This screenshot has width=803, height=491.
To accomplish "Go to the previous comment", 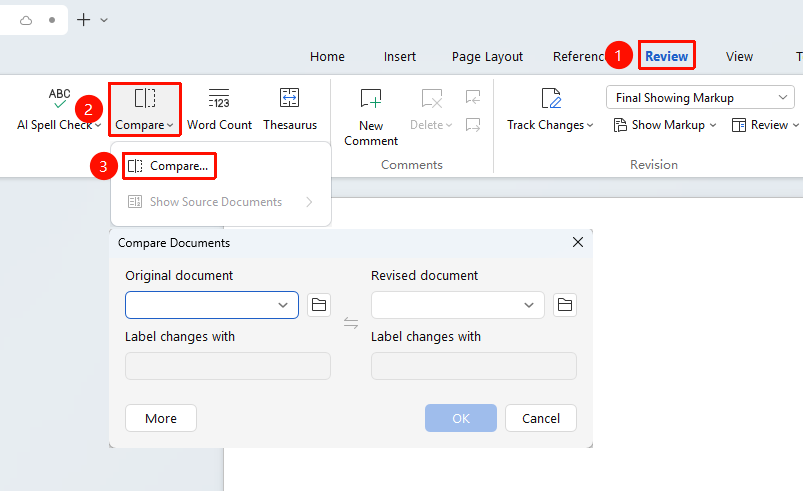I will point(473,97).
